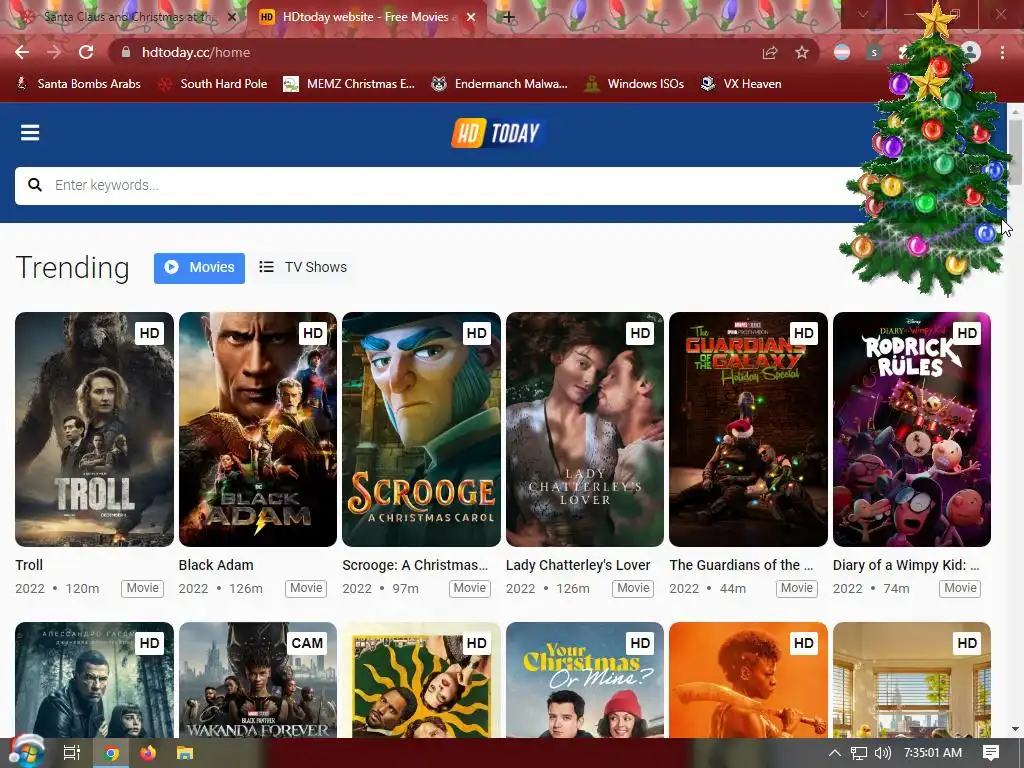This screenshot has height=768, width=1024.
Task: Launch Firefox from the taskbar
Action: pyautogui.click(x=148, y=753)
